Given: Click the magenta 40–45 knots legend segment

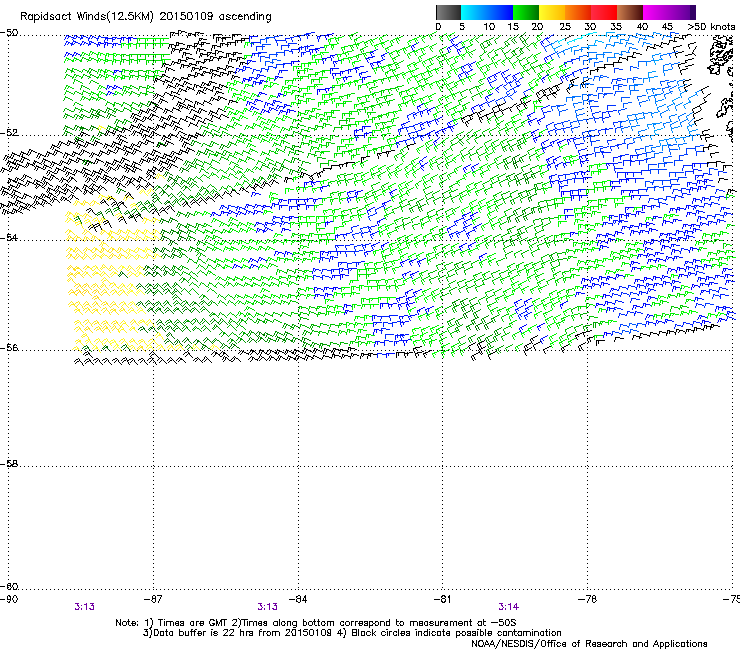Looking at the screenshot, I should (656, 12).
